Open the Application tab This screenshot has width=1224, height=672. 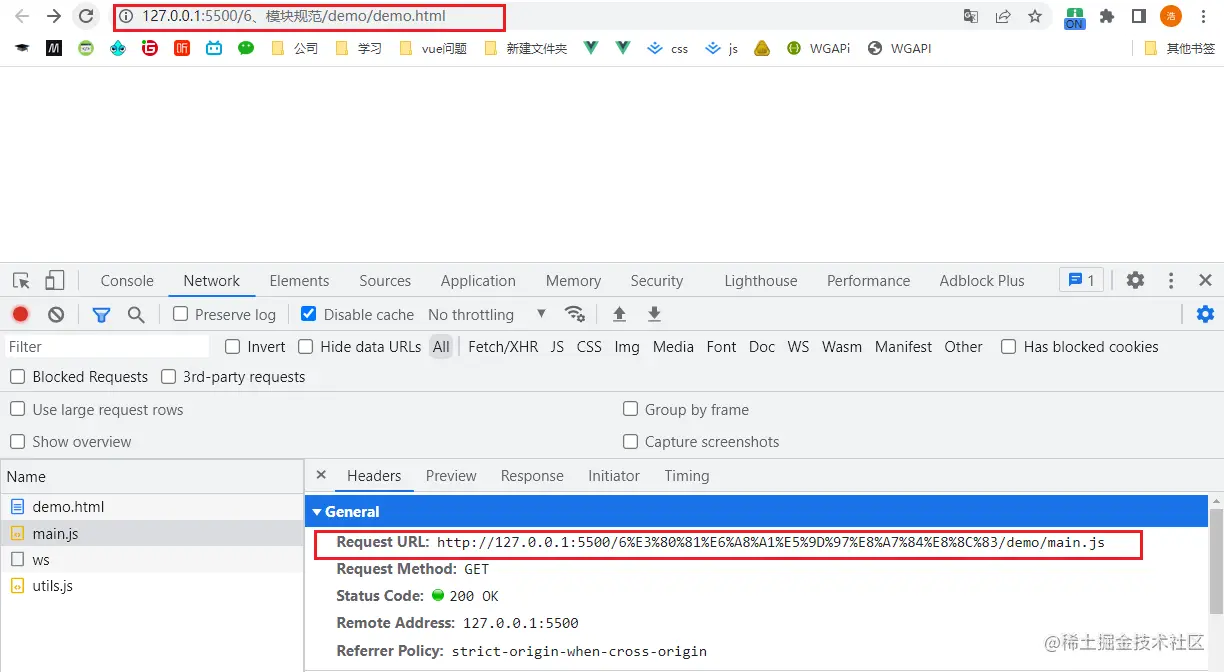478,281
